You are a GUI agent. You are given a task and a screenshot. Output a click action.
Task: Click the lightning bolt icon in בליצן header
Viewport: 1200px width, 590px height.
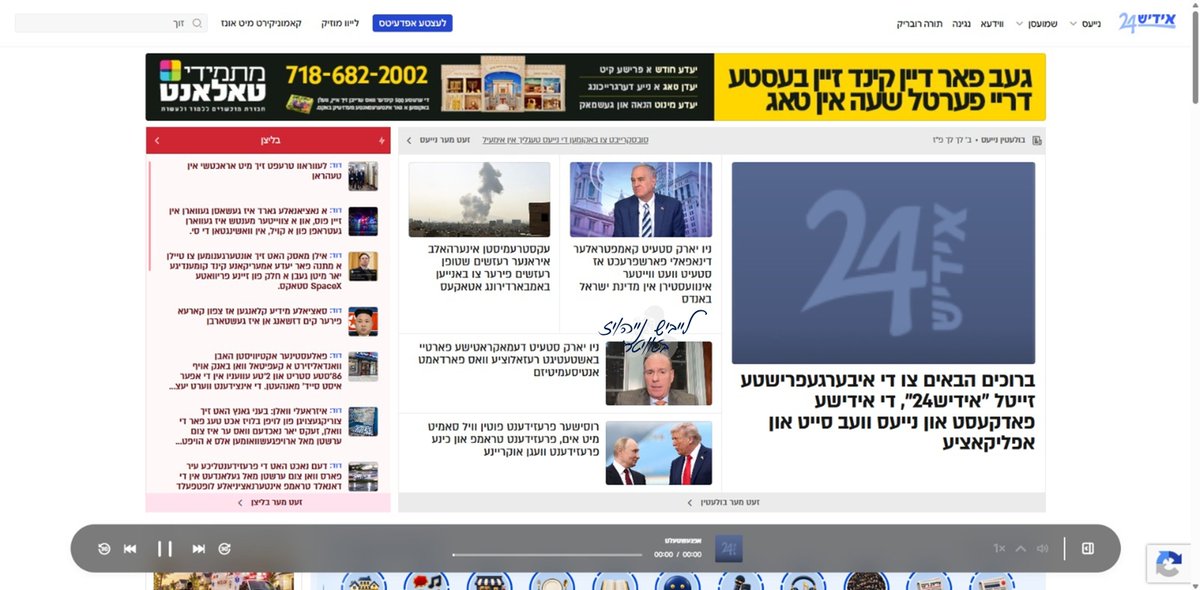coord(381,141)
